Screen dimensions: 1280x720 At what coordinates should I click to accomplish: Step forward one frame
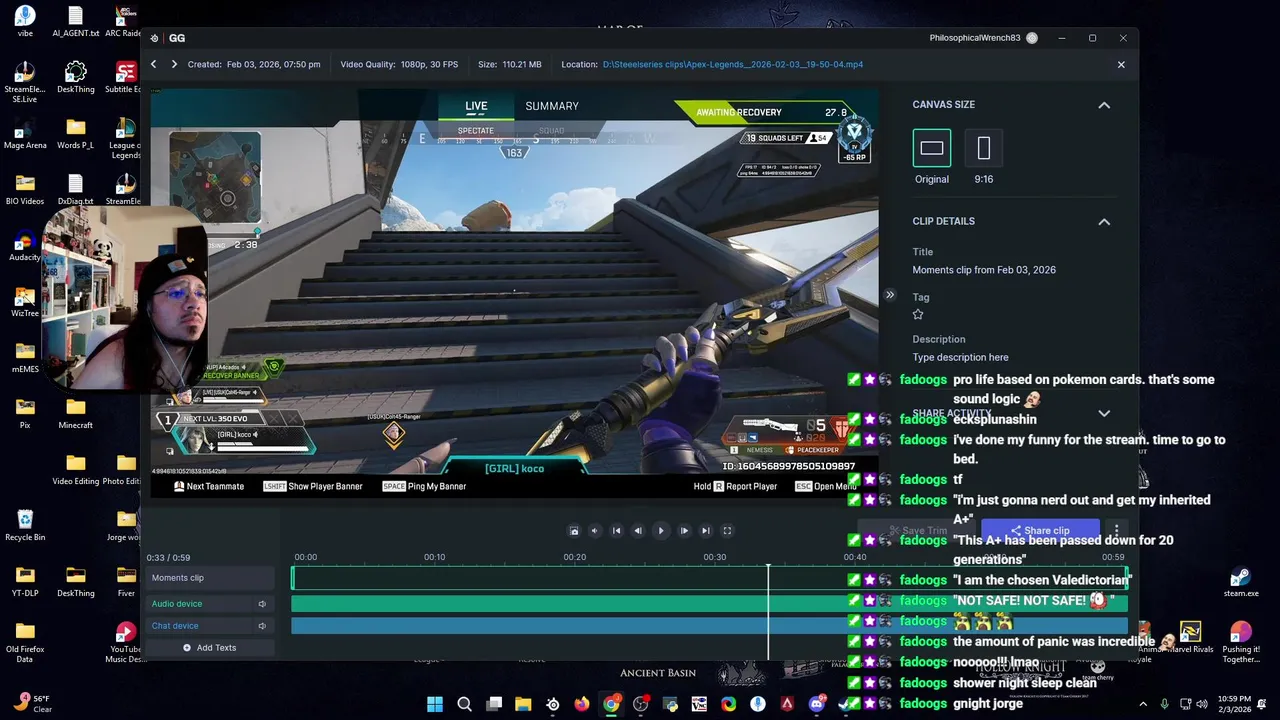pyautogui.click(x=684, y=531)
